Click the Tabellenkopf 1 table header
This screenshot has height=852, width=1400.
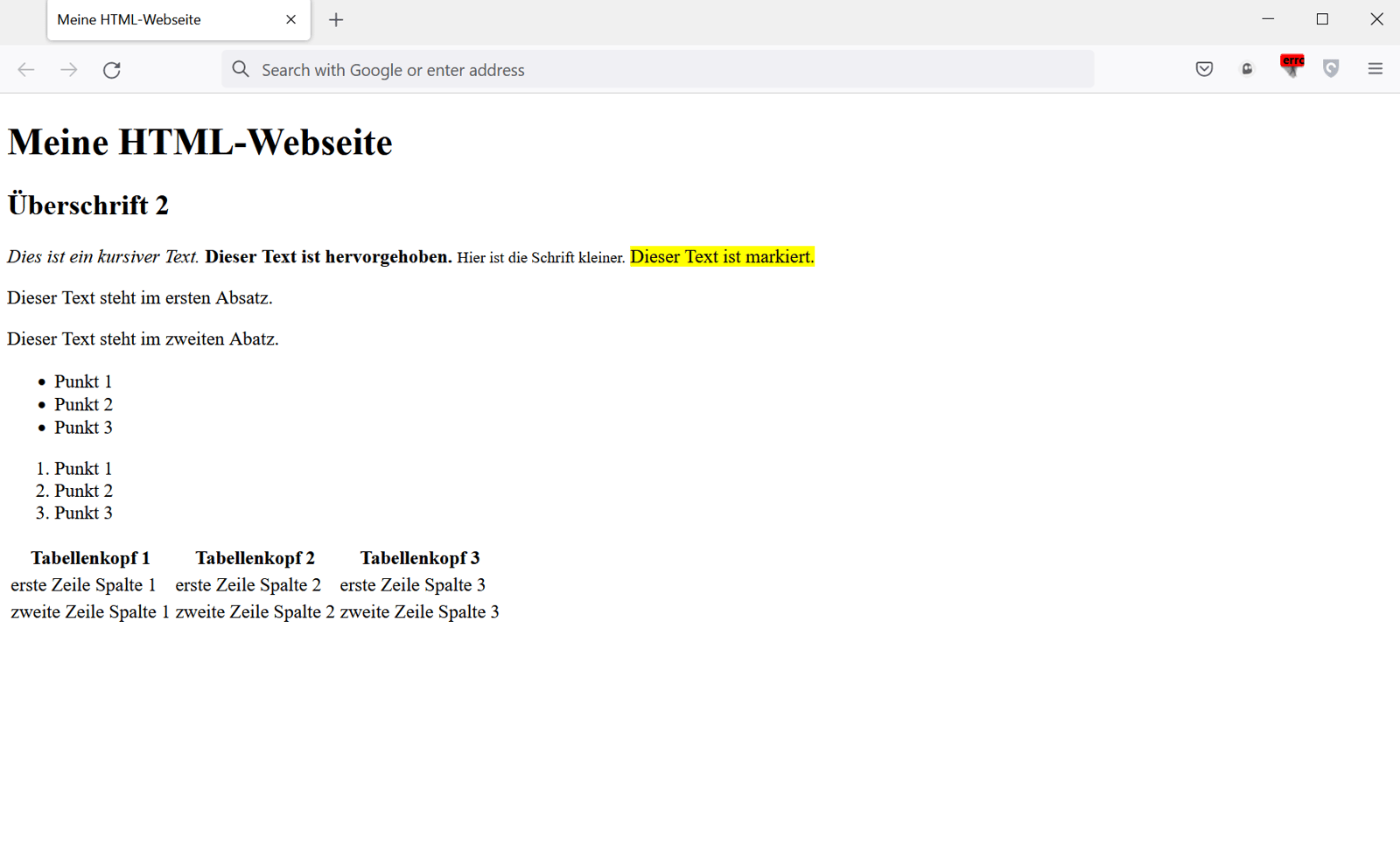click(x=90, y=557)
